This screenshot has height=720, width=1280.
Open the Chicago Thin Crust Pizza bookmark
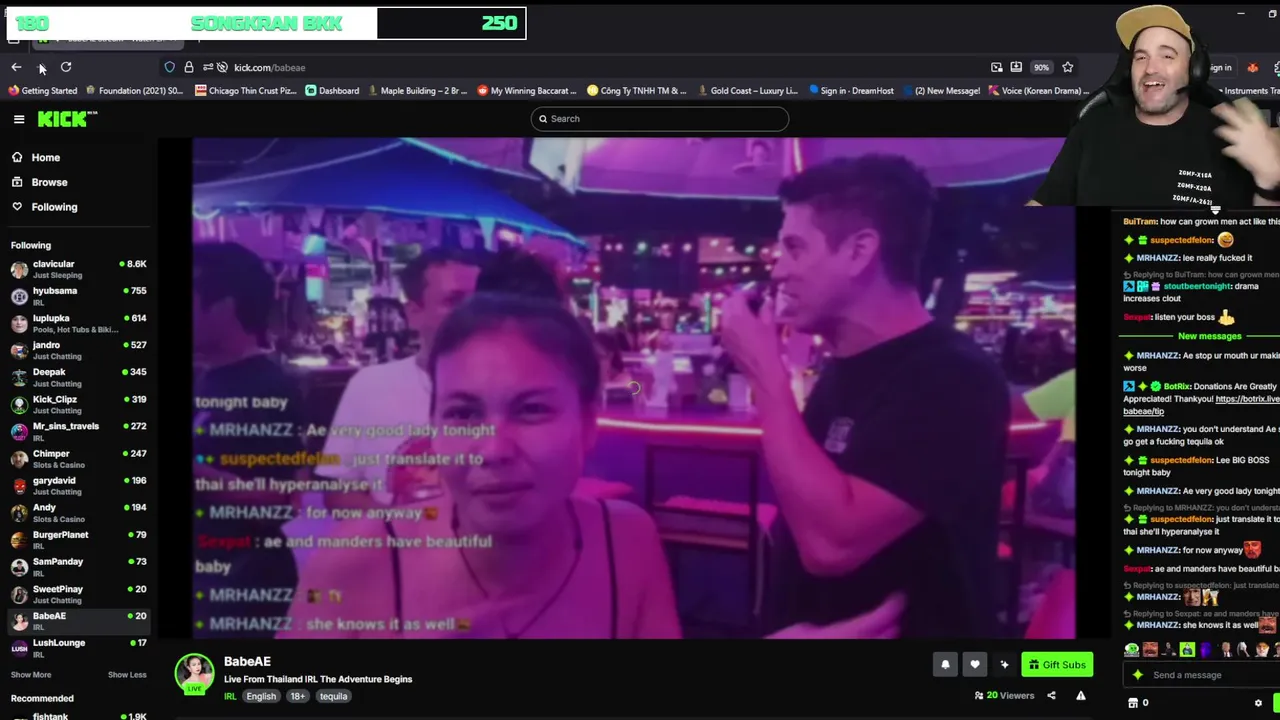(245, 91)
